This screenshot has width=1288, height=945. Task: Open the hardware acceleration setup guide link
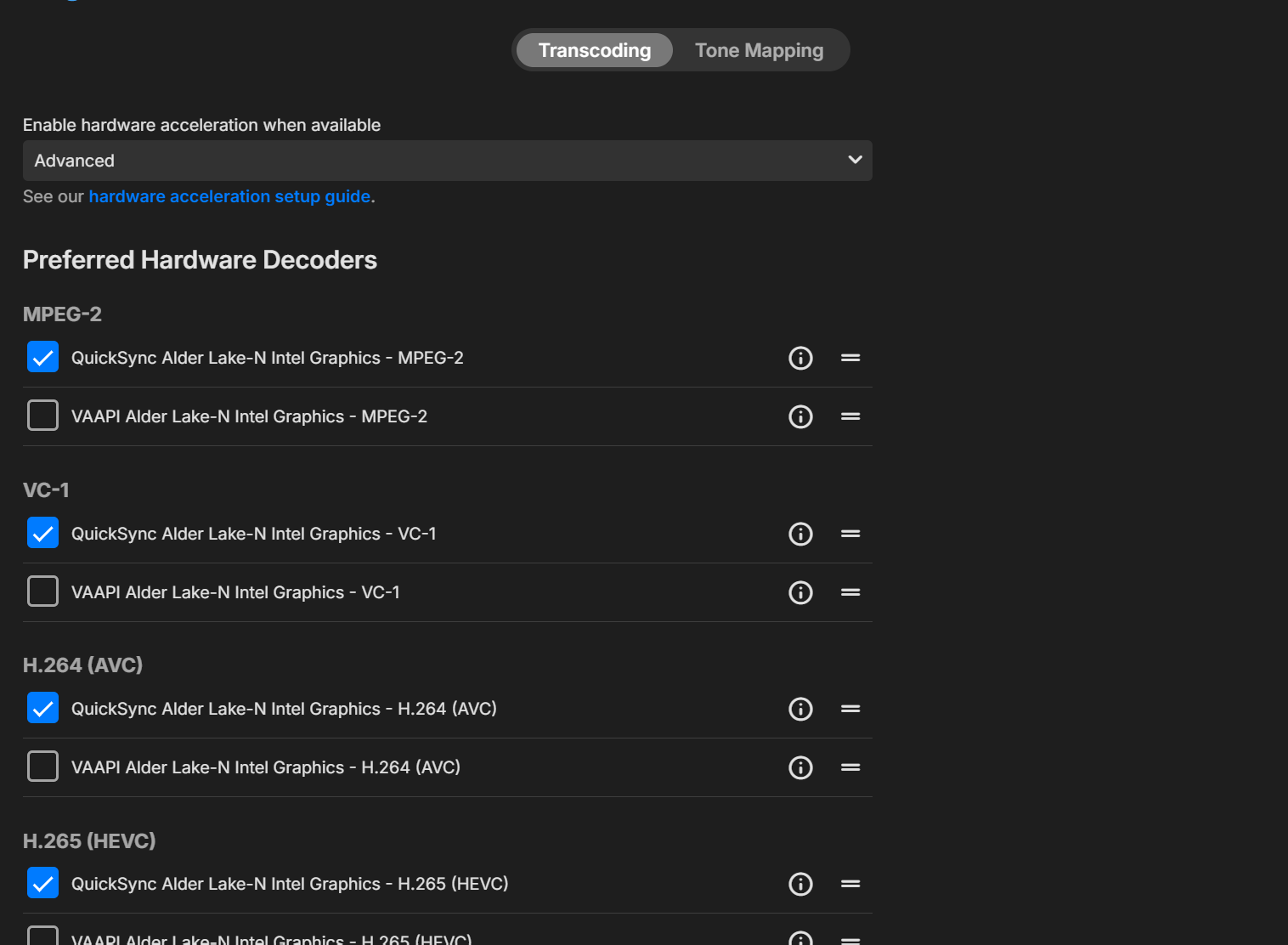(x=229, y=196)
